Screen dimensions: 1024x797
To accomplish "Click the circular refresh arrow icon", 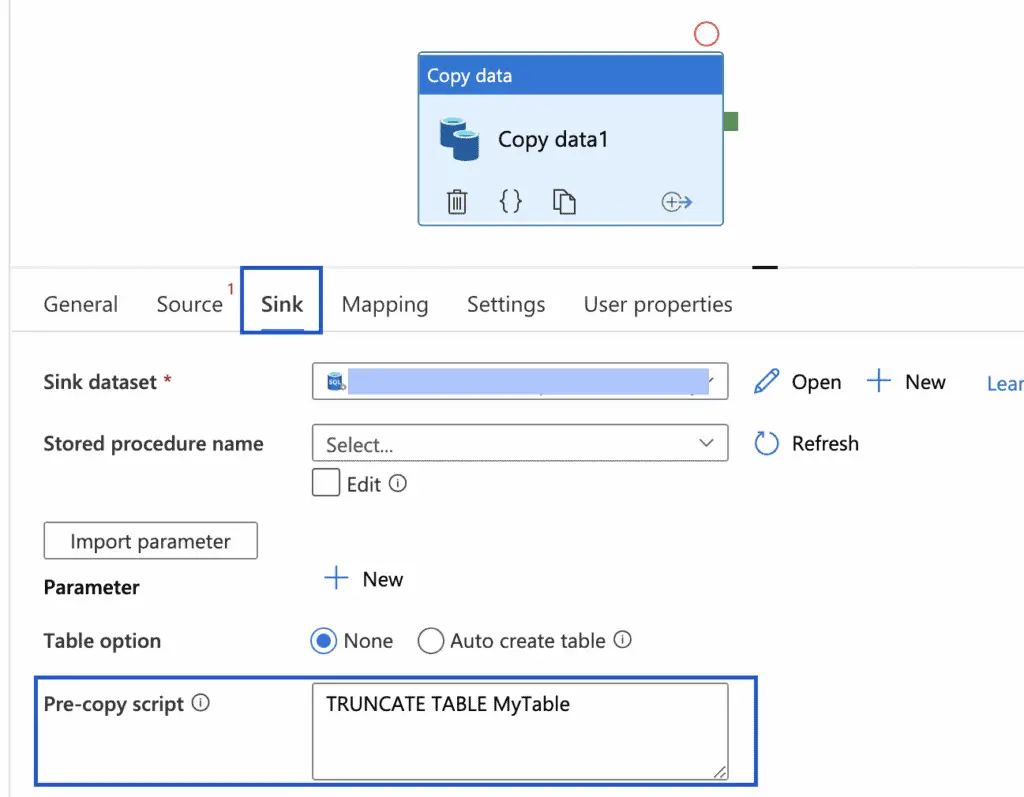I will click(767, 444).
